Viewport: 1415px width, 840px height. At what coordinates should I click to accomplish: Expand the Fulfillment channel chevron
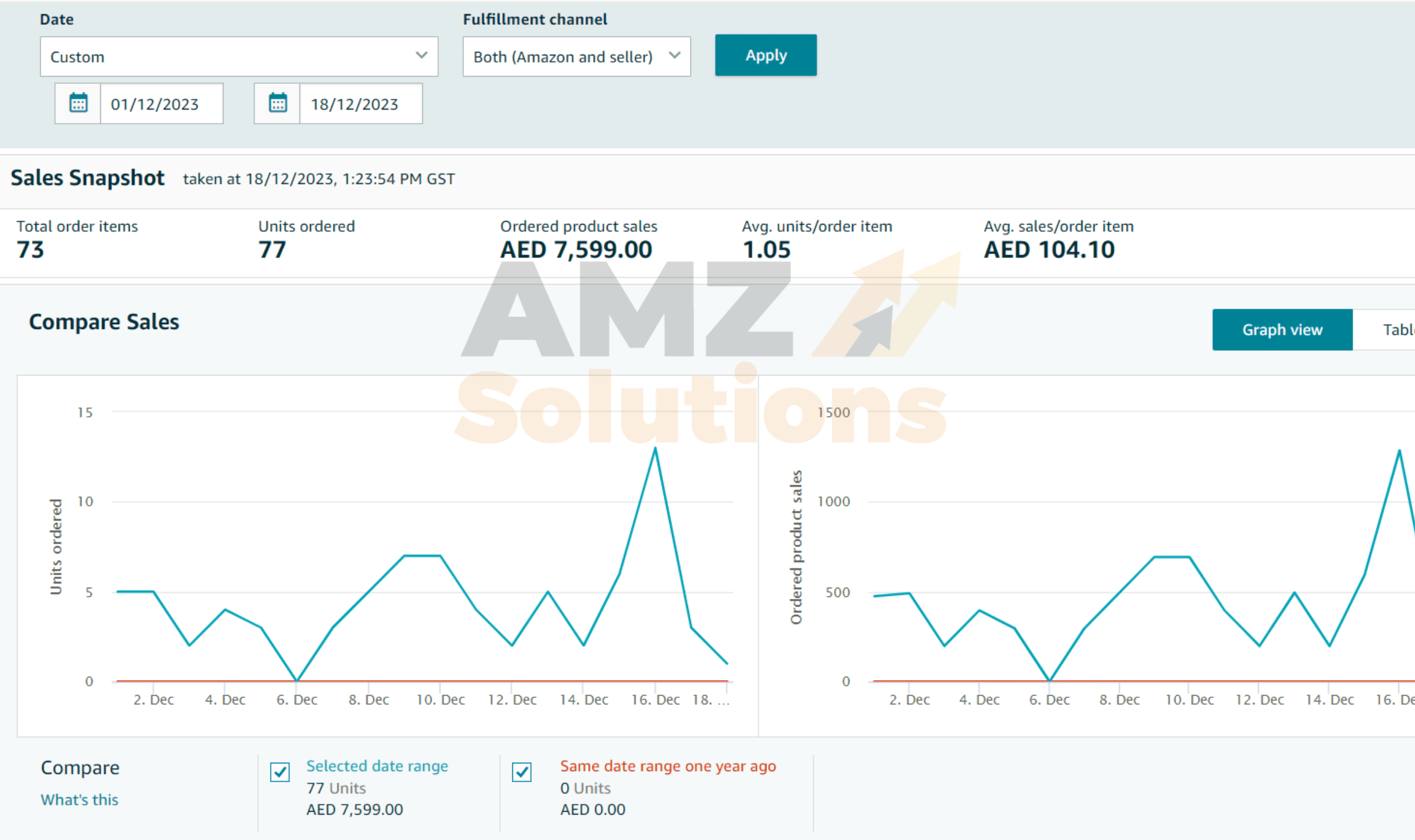674,55
